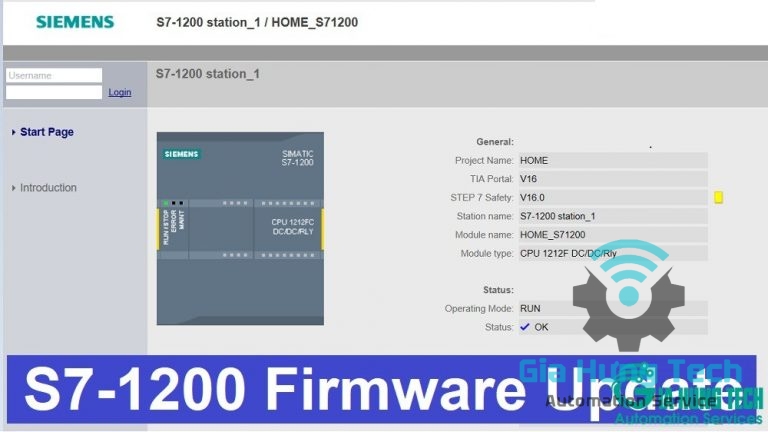Focus the password field beside Login
Screen dimensions: 768x432
54,92
